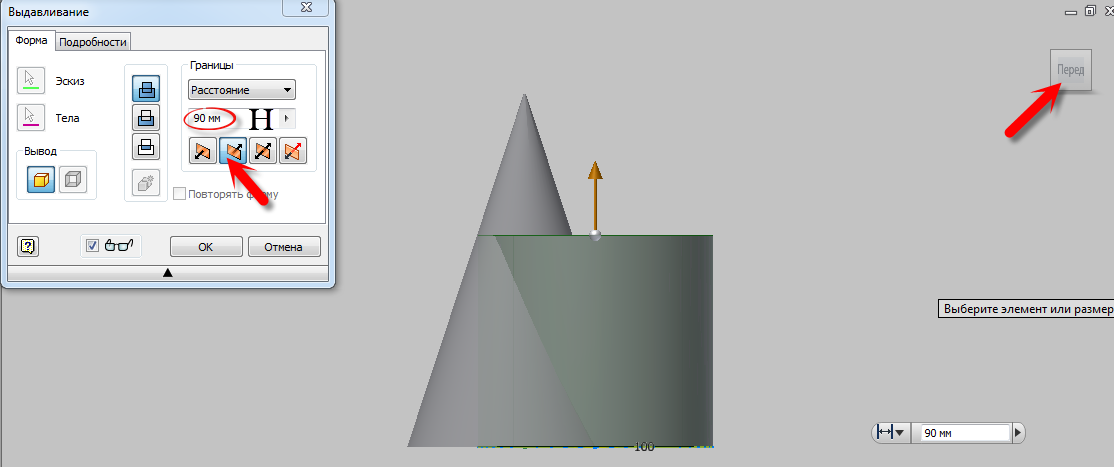Select surface output under Вывод
Screen dimensions: 1114x467
(73, 179)
